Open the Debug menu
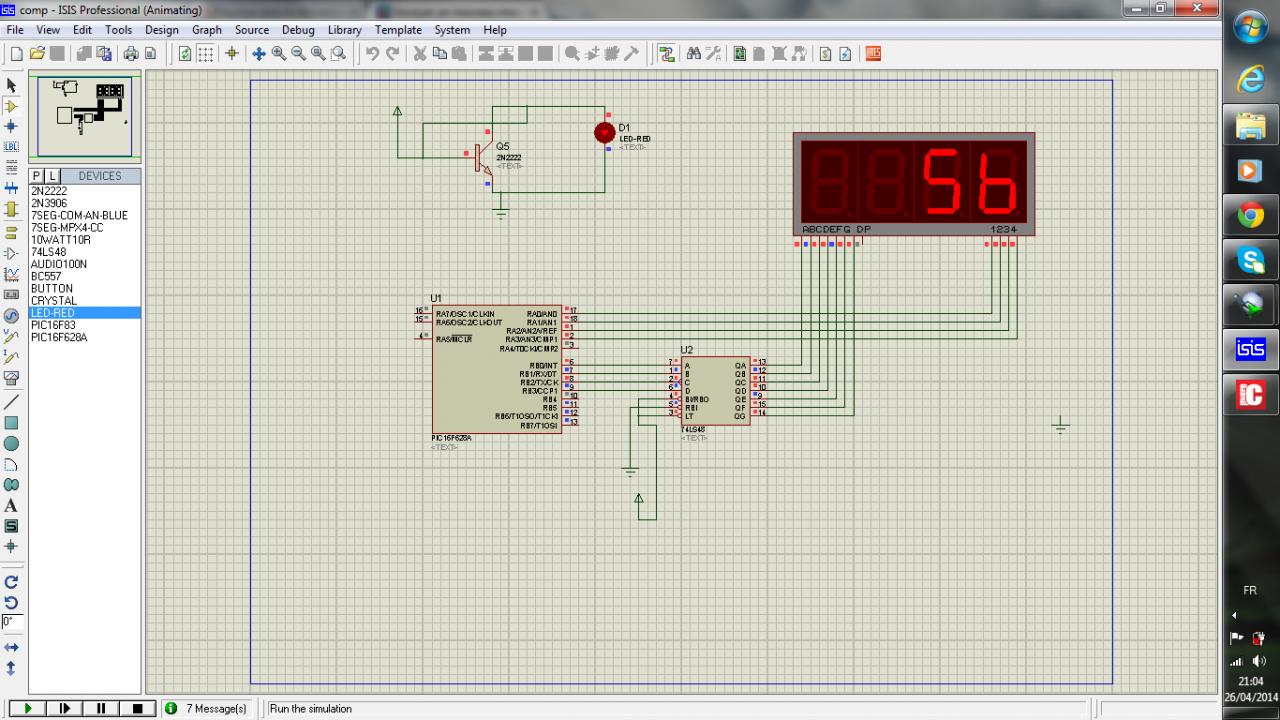Image resolution: width=1280 pixels, height=720 pixels. pos(298,30)
